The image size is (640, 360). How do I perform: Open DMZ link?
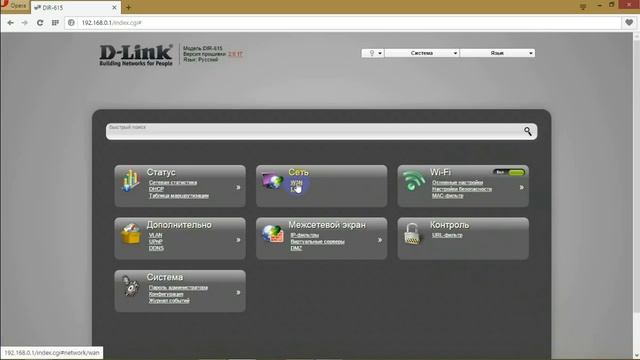tap(296, 248)
